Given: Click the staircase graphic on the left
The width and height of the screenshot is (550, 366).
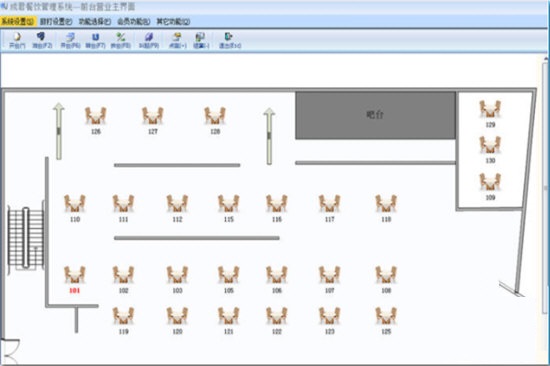Looking at the screenshot, I should tap(26, 238).
